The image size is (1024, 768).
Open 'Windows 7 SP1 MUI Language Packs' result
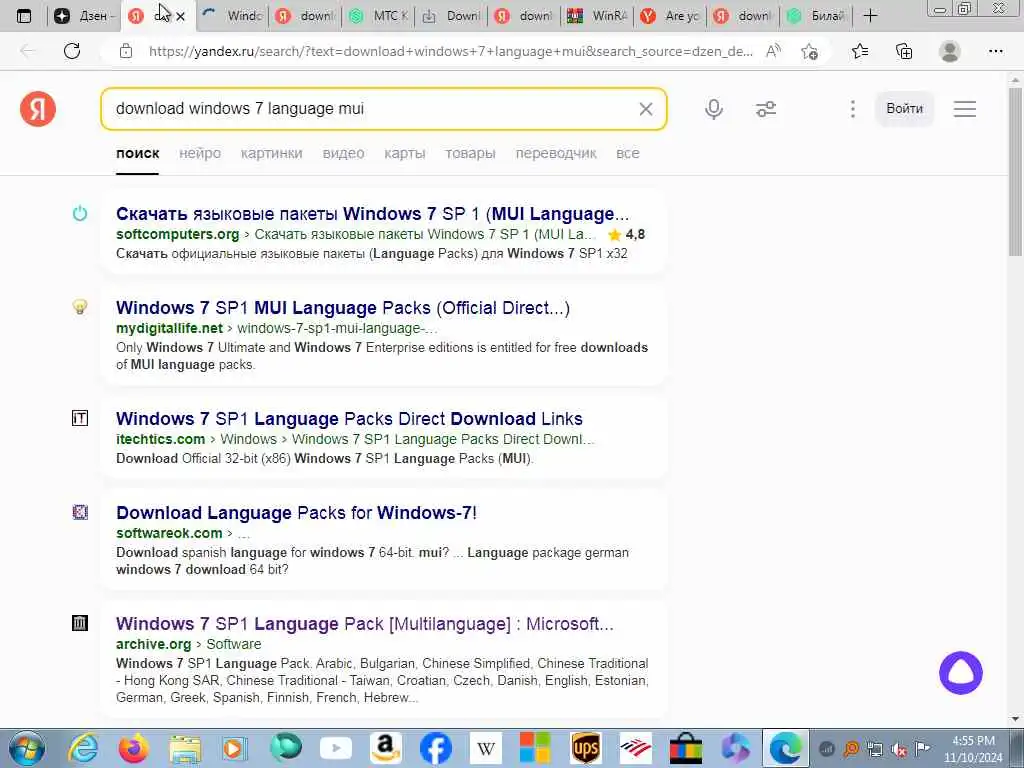(x=343, y=308)
